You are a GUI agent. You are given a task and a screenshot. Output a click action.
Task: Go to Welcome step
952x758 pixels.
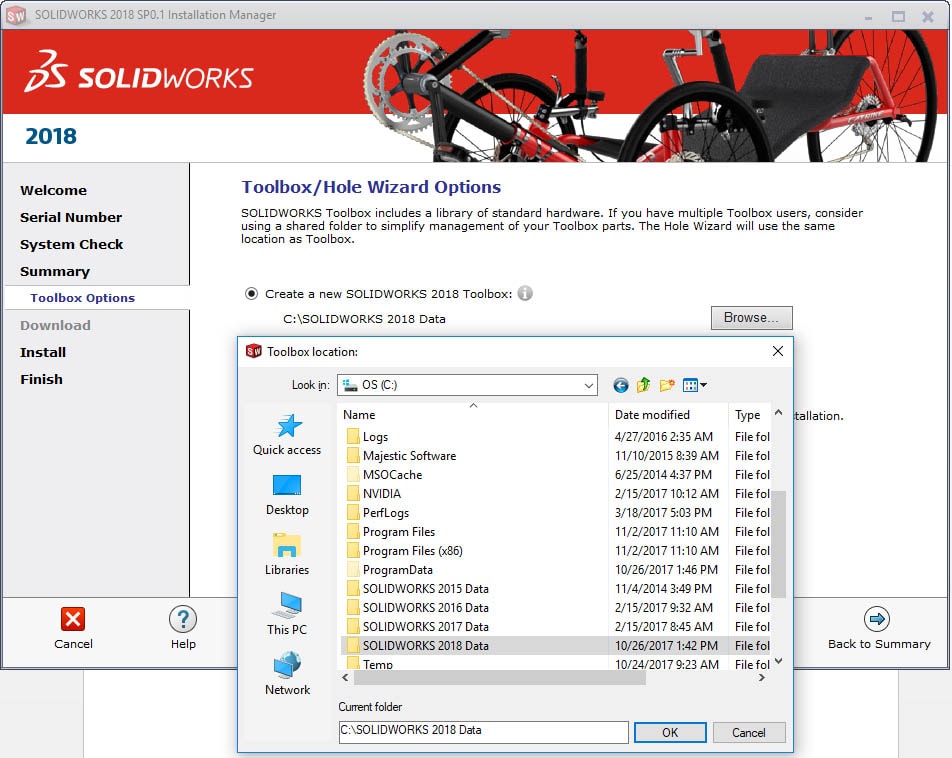pos(53,190)
